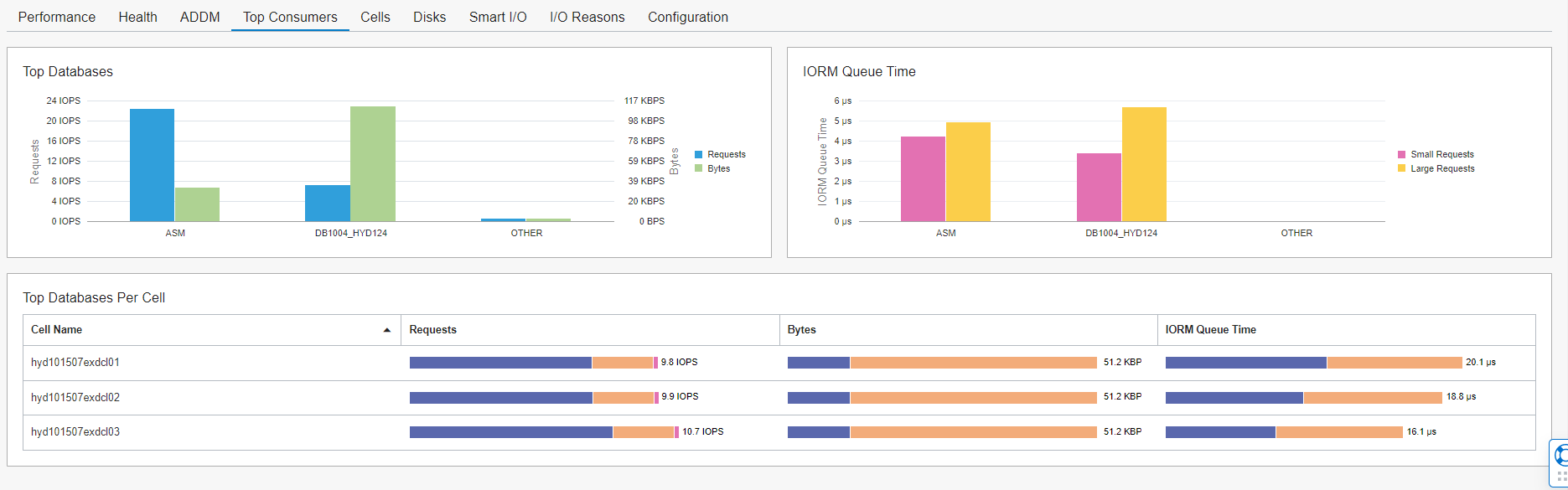Click the sort arrow in Cell Name header
The image size is (1568, 490).
click(386, 330)
